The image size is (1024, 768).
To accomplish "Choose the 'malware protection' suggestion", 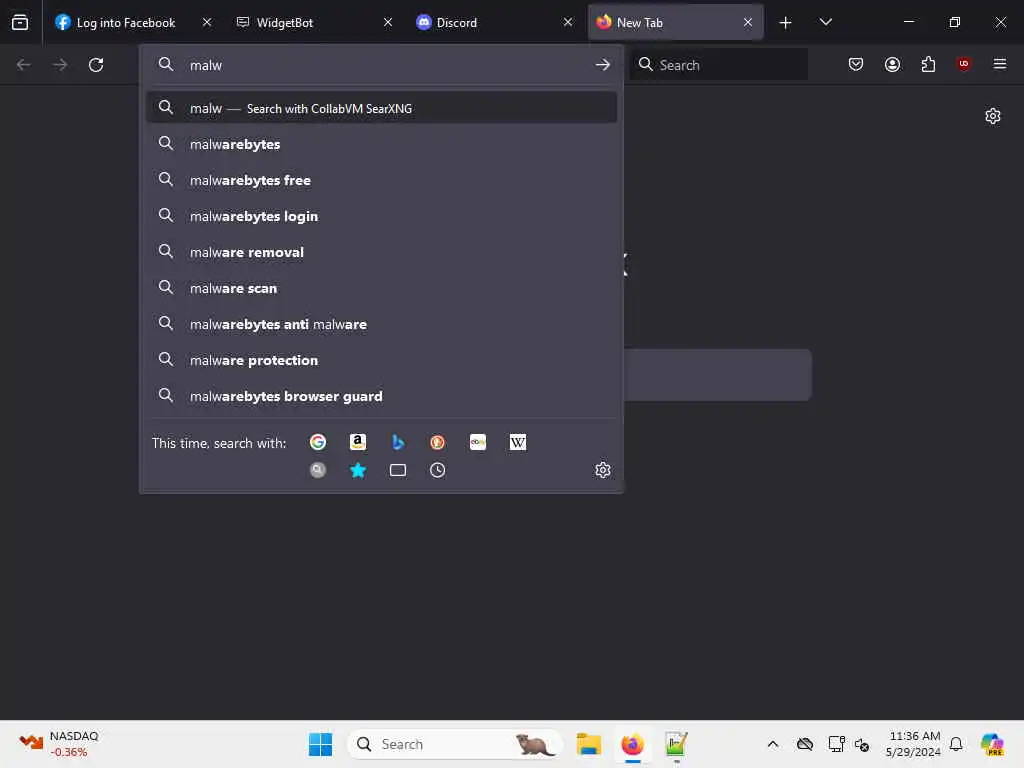I will tap(381, 360).
